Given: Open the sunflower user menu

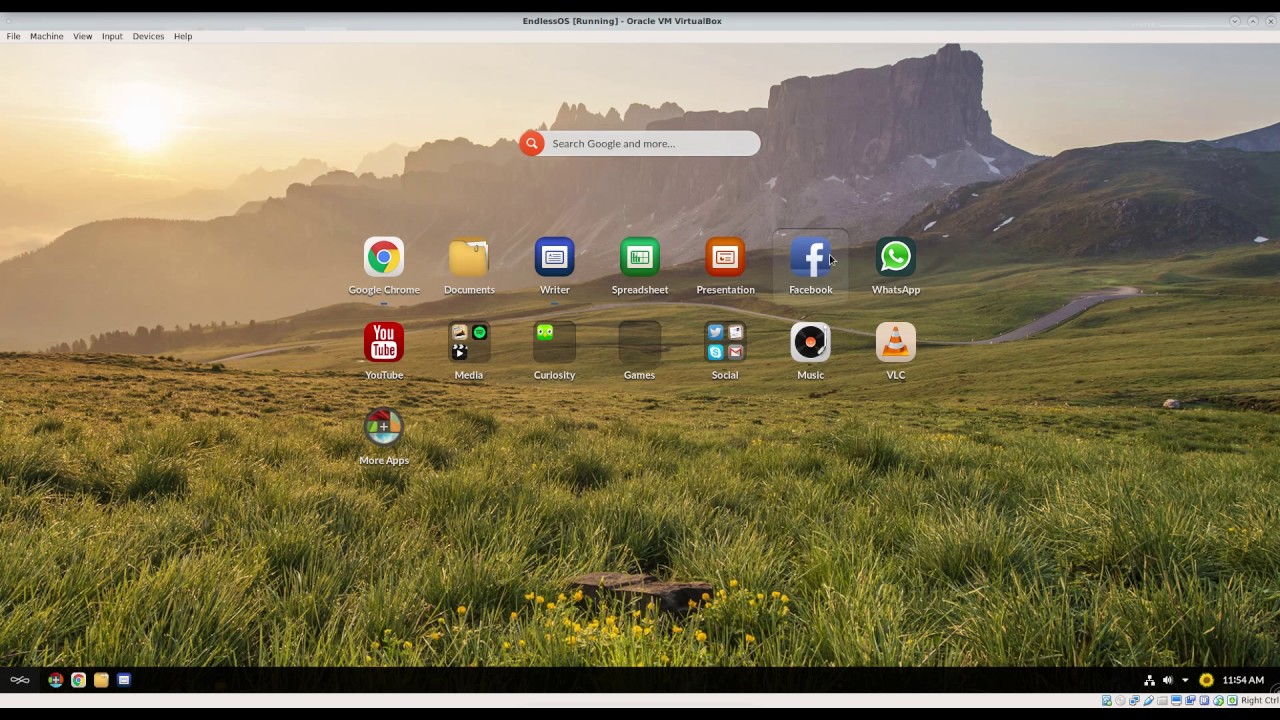Looking at the screenshot, I should coord(1206,680).
